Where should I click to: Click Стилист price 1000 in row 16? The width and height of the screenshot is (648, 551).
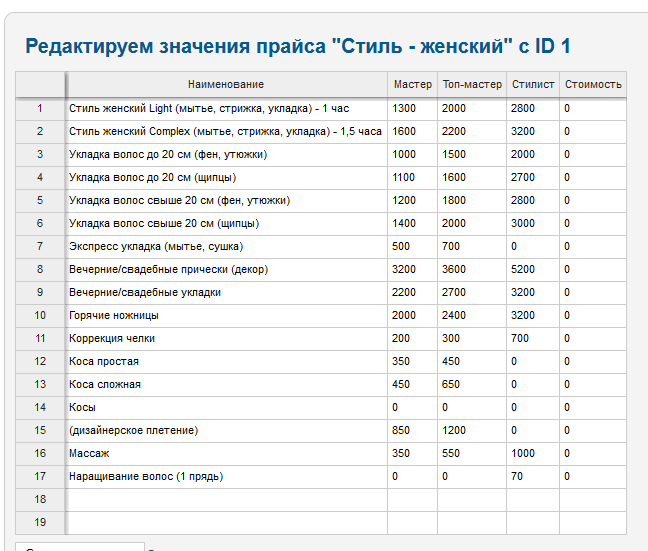(533, 454)
